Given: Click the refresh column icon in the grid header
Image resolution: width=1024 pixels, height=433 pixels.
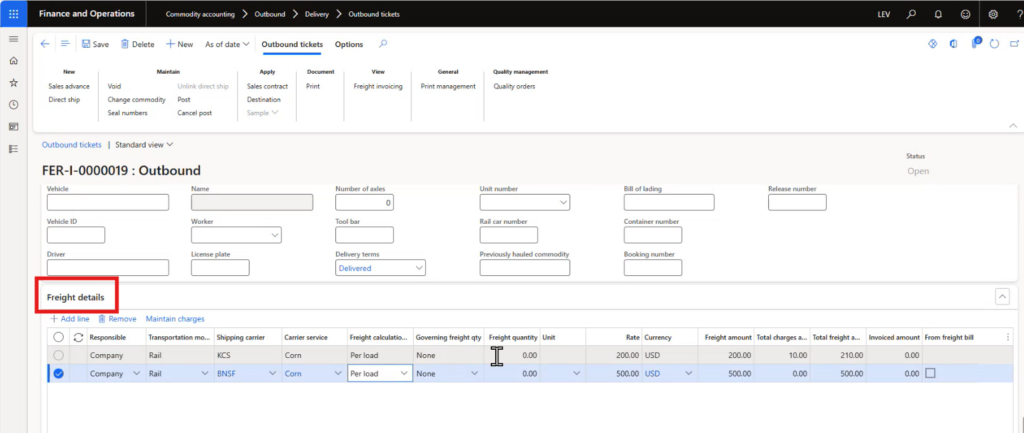Looking at the screenshot, I should point(79,337).
